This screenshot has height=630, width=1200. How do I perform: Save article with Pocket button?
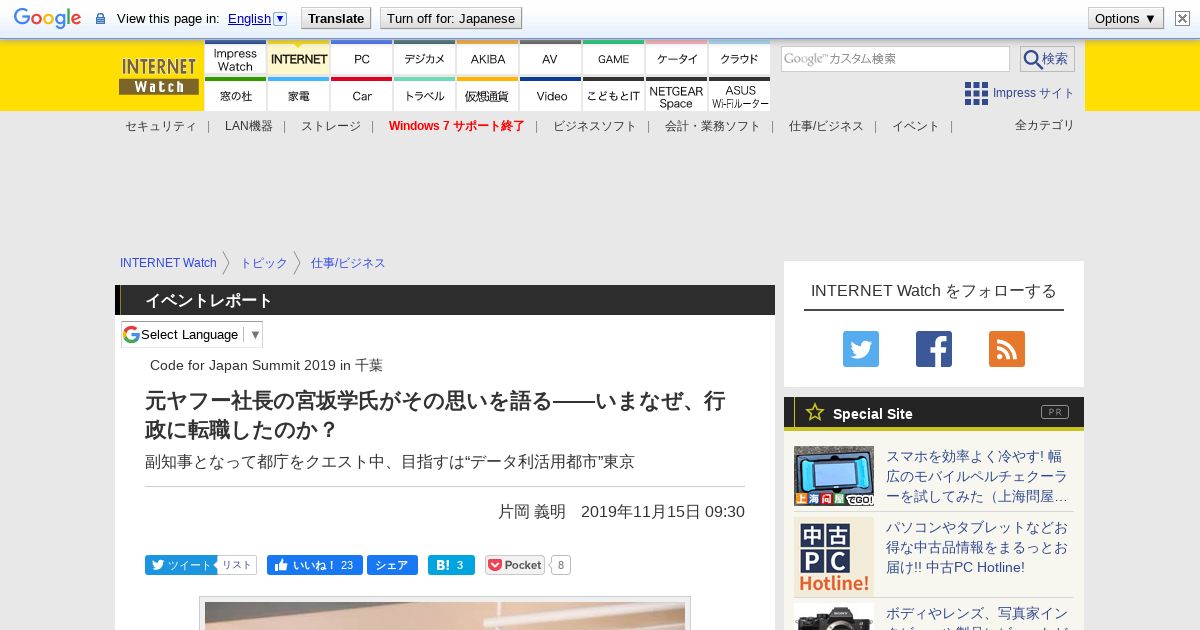click(515, 565)
